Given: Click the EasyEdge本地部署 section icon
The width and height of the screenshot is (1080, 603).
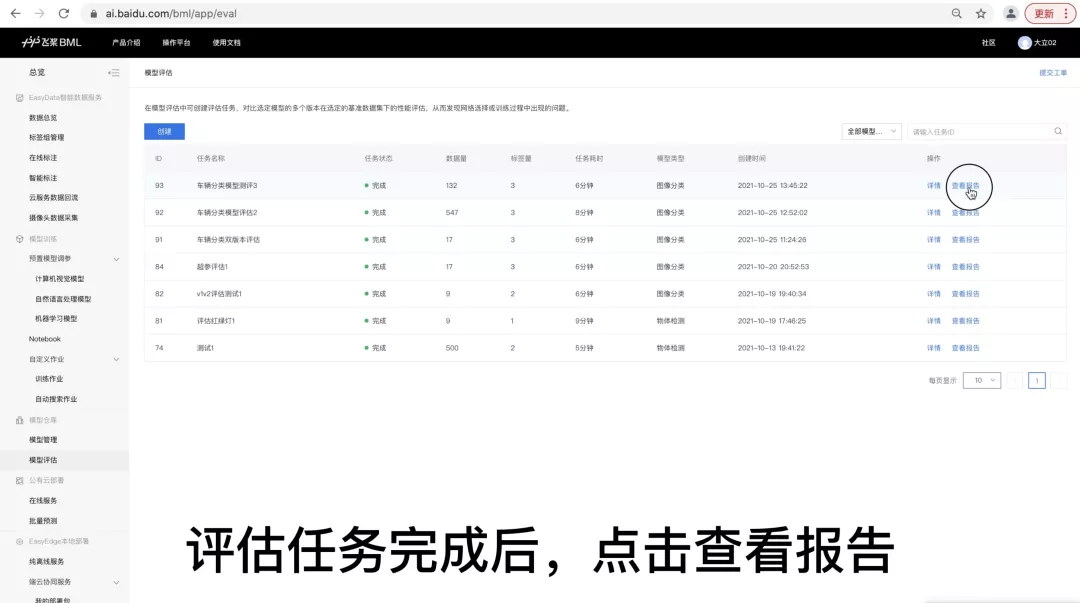Looking at the screenshot, I should coord(19,542).
